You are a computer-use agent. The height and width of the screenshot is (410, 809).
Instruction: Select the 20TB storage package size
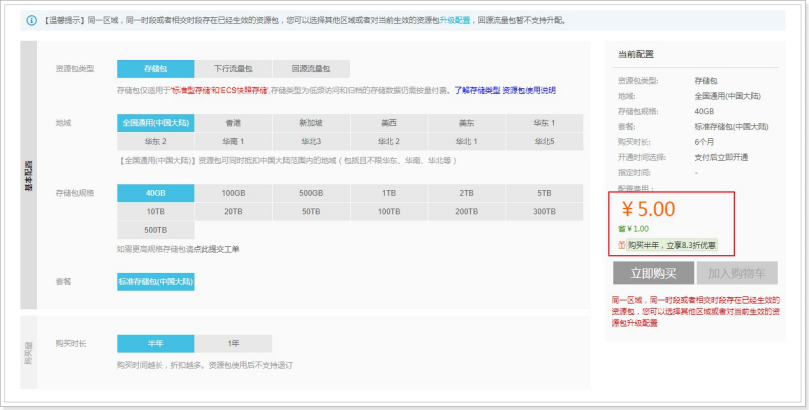click(x=233, y=211)
